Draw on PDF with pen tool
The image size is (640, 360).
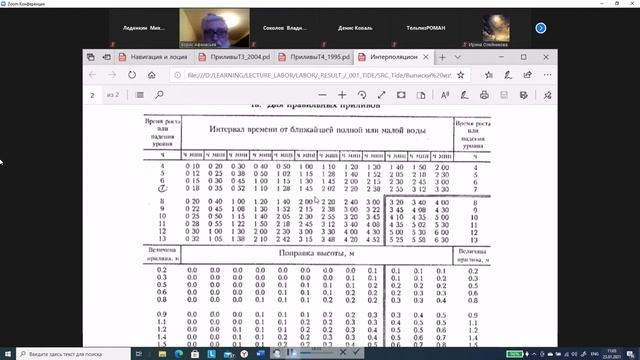(464, 95)
